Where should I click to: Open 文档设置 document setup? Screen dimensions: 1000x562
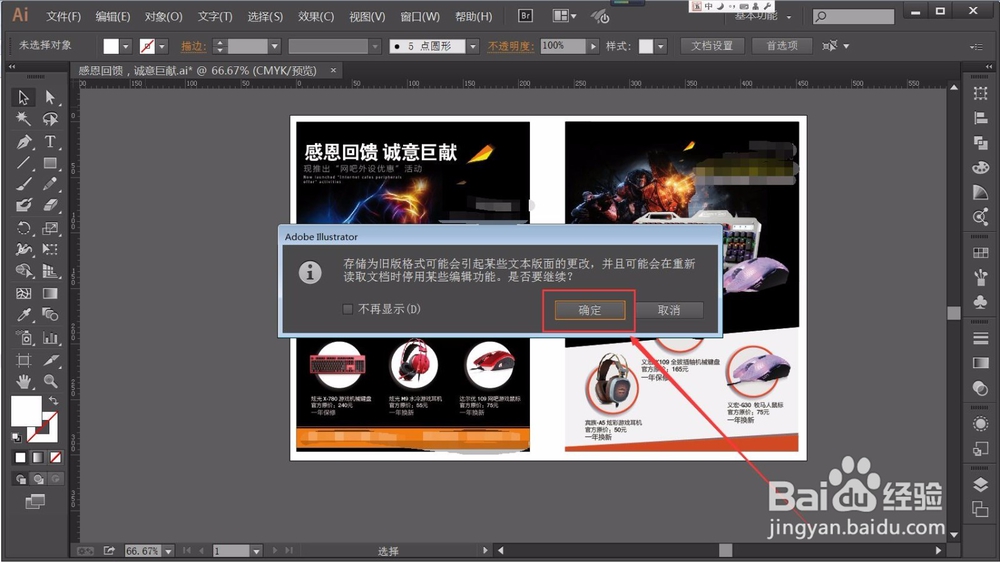(x=712, y=46)
